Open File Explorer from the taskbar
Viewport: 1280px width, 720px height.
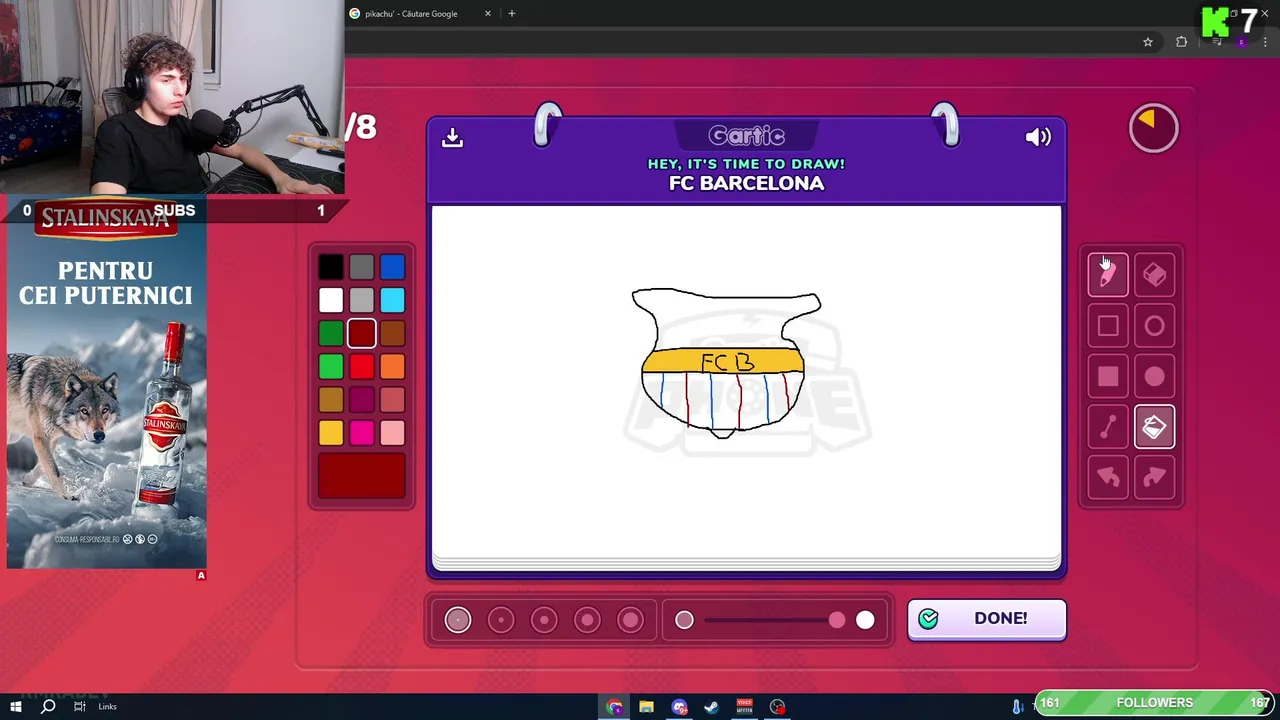(647, 707)
